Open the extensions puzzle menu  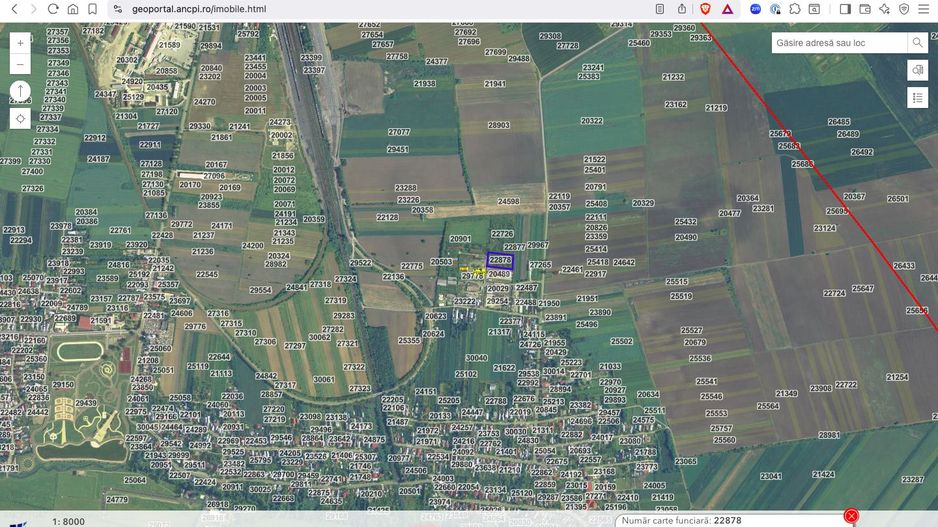(x=794, y=9)
